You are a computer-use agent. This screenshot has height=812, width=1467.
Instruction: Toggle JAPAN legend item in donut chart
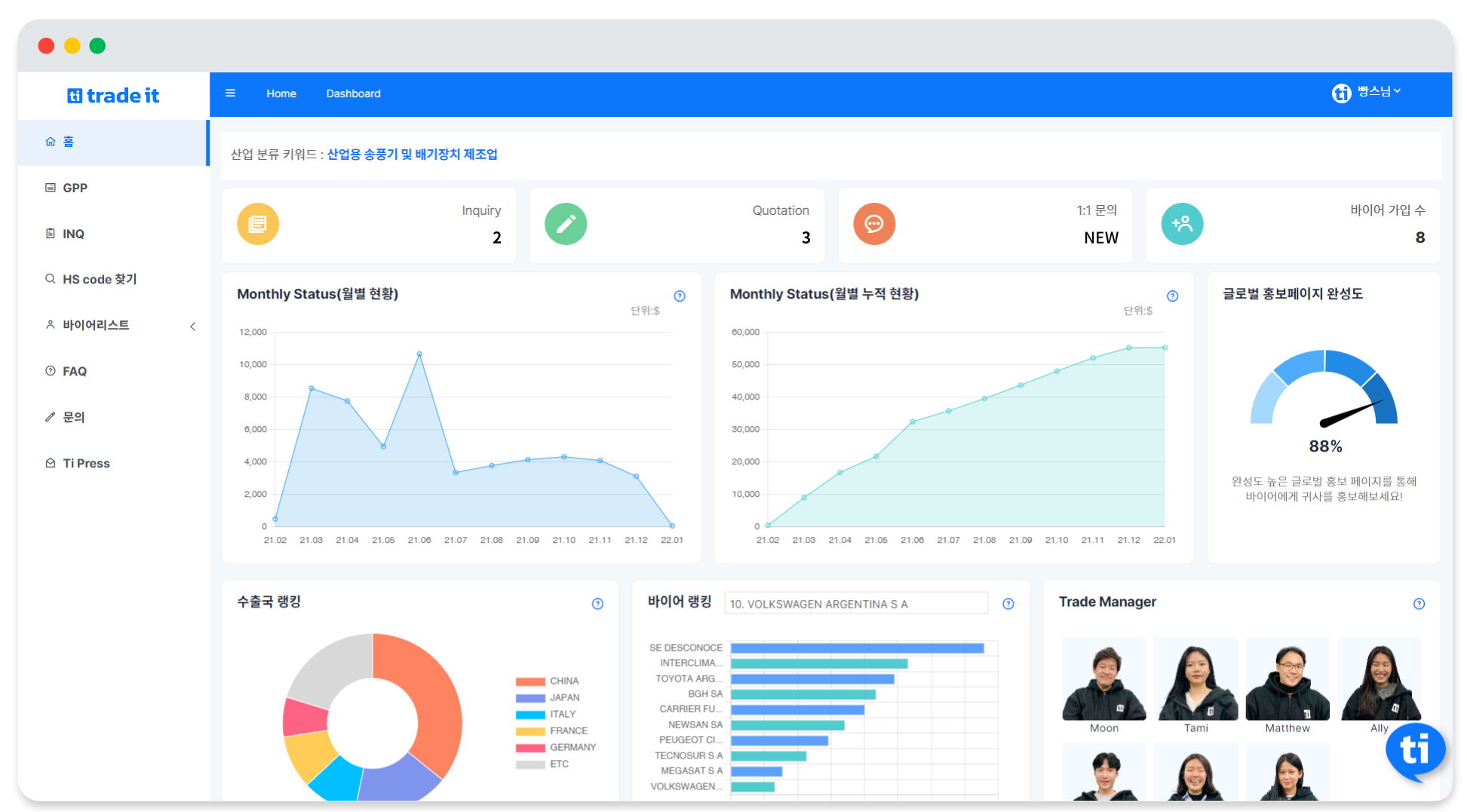[x=548, y=698]
